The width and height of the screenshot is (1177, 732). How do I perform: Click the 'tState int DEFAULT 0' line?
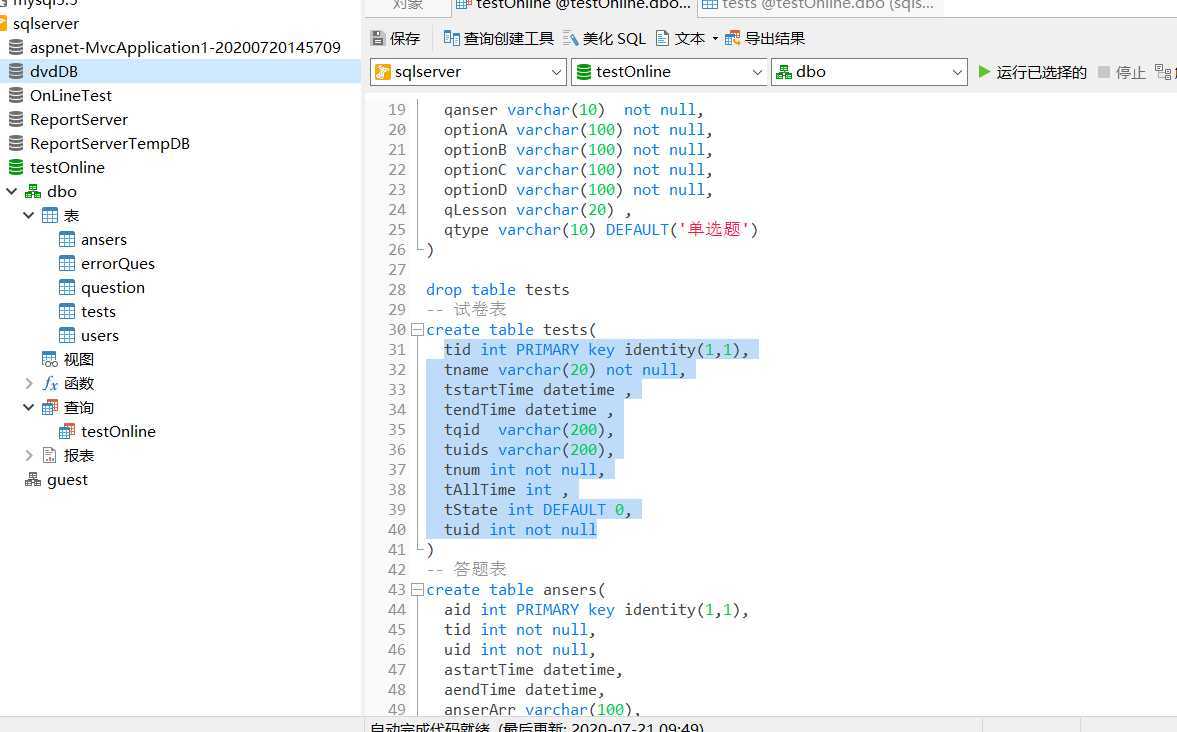click(537, 510)
